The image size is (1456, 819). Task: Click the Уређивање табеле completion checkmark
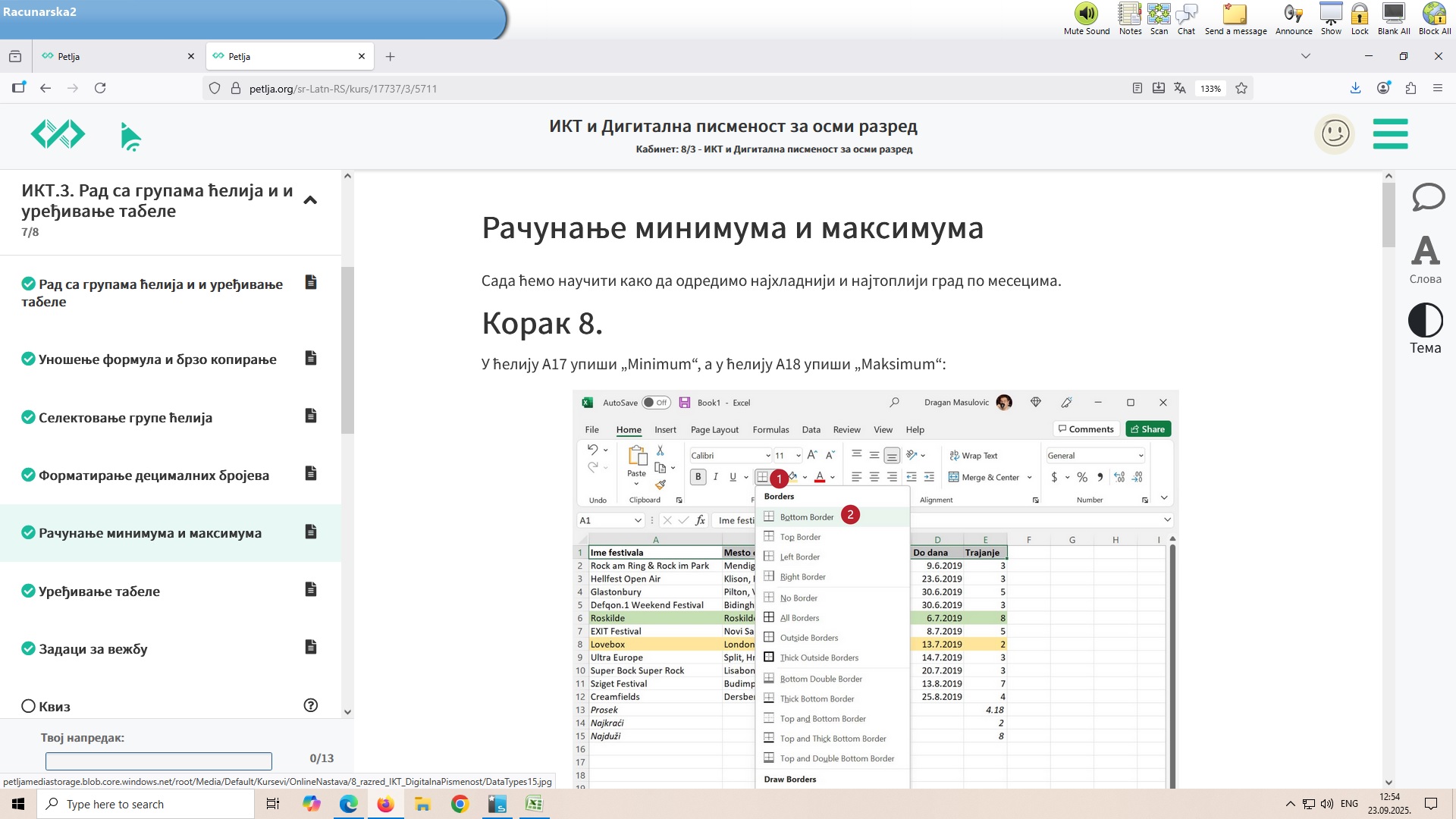28,591
